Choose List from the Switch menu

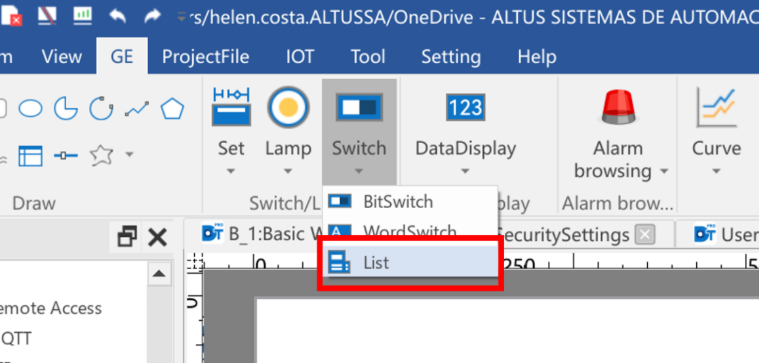(412, 263)
